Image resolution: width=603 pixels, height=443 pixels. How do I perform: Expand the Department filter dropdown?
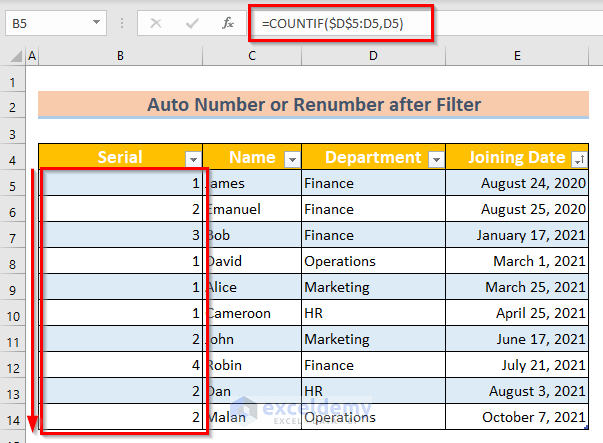435,159
